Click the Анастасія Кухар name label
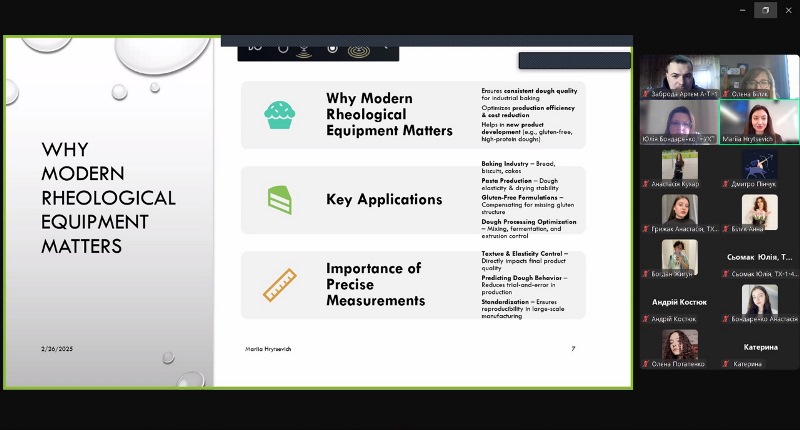This screenshot has width=800, height=430. click(x=675, y=184)
